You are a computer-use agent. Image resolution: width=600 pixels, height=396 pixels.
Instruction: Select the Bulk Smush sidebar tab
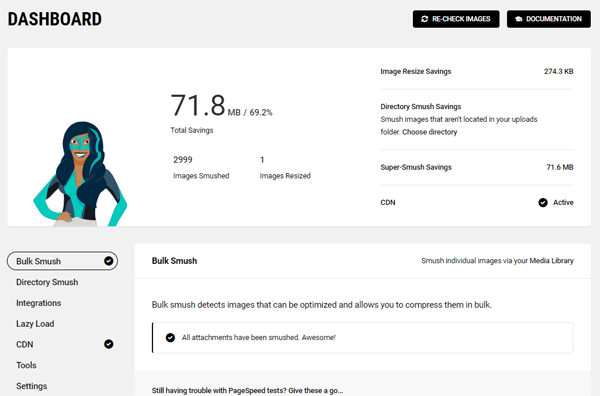pyautogui.click(x=62, y=261)
